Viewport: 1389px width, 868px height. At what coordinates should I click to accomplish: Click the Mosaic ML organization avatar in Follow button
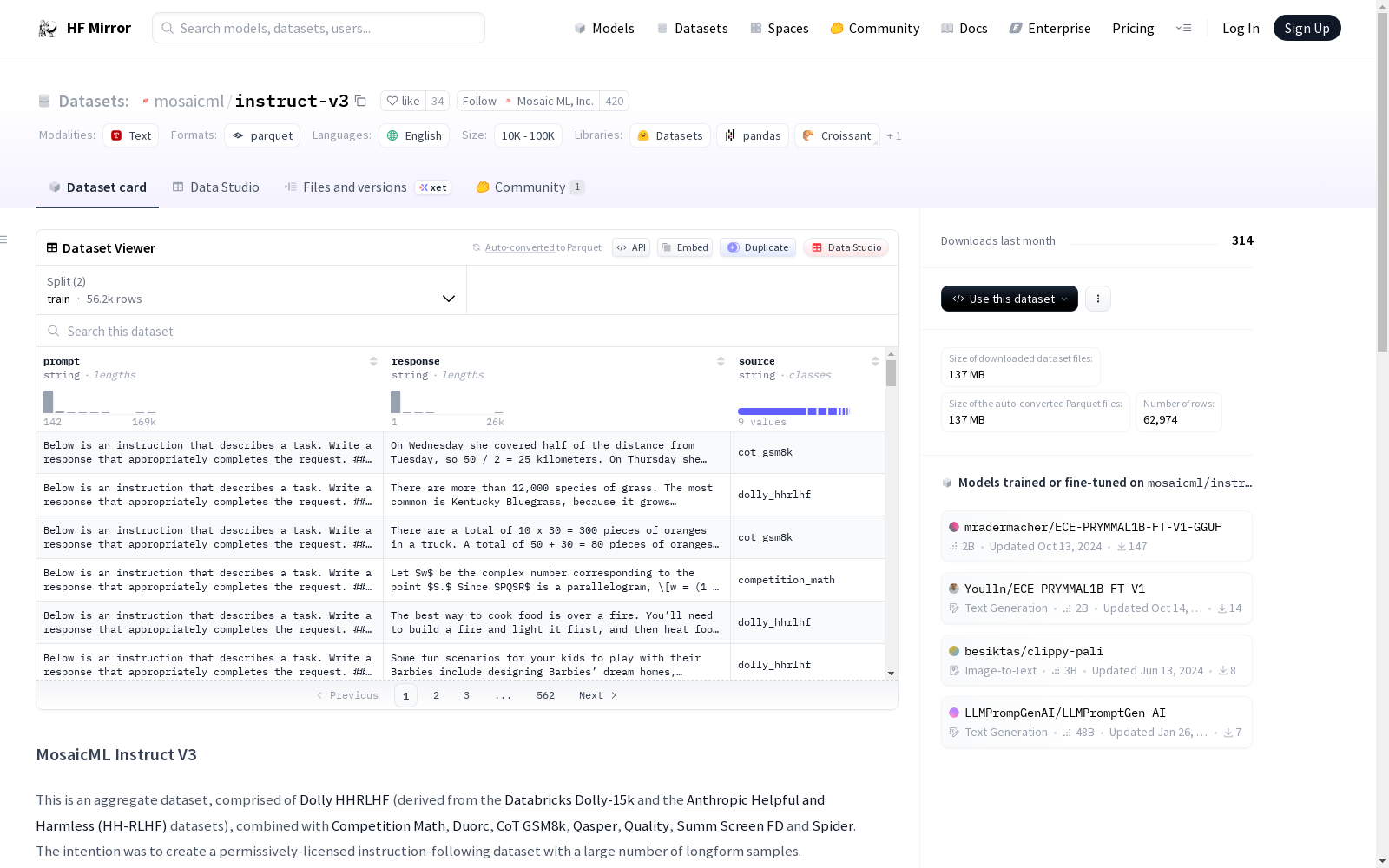(x=509, y=101)
